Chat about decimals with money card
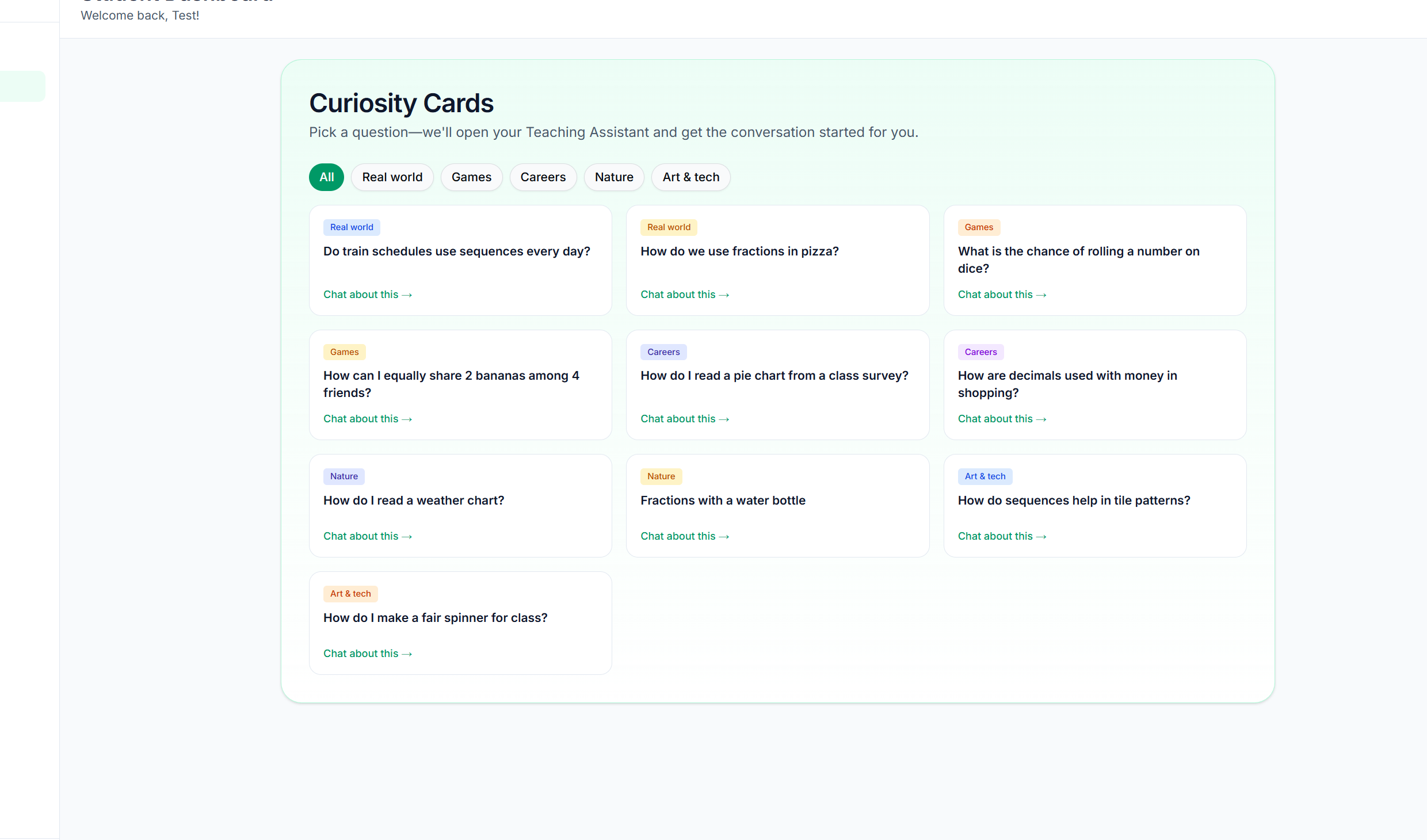Screen dimensions: 1427x840 1002,419
